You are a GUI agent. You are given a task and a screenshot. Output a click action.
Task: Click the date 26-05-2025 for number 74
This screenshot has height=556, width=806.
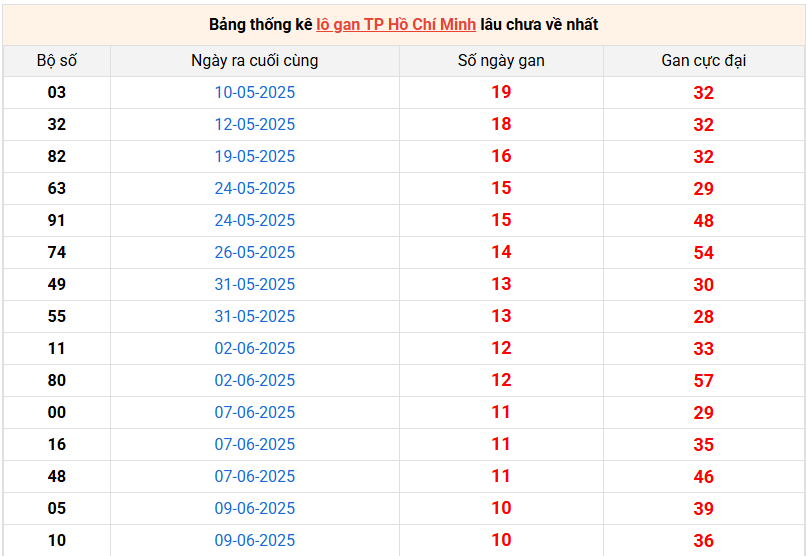(x=255, y=252)
